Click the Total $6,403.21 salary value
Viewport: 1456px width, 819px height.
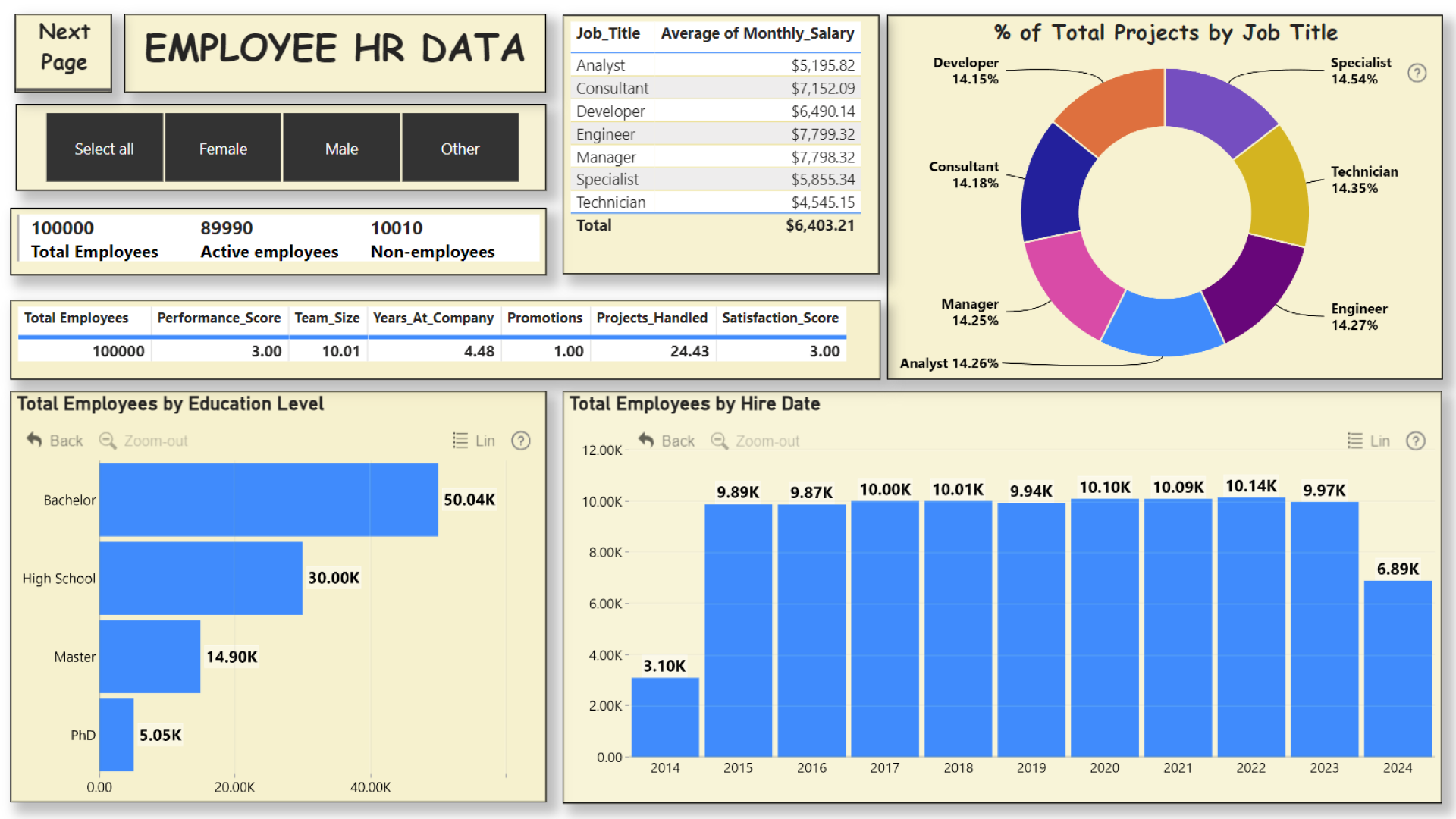tap(820, 225)
